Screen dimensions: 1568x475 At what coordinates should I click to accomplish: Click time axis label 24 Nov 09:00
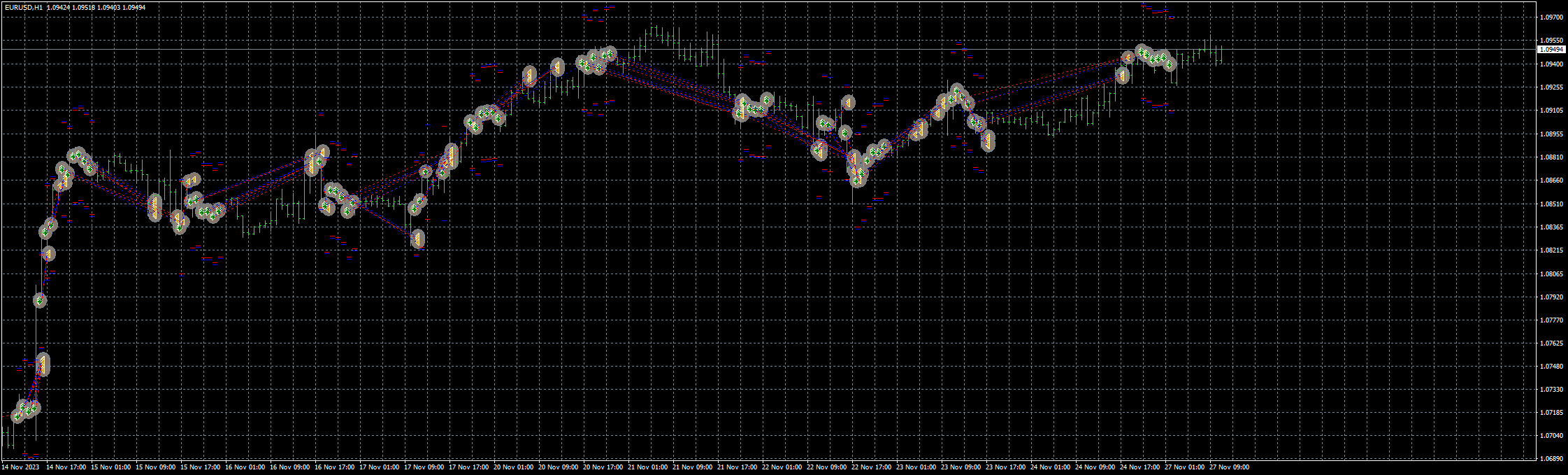point(1095,467)
